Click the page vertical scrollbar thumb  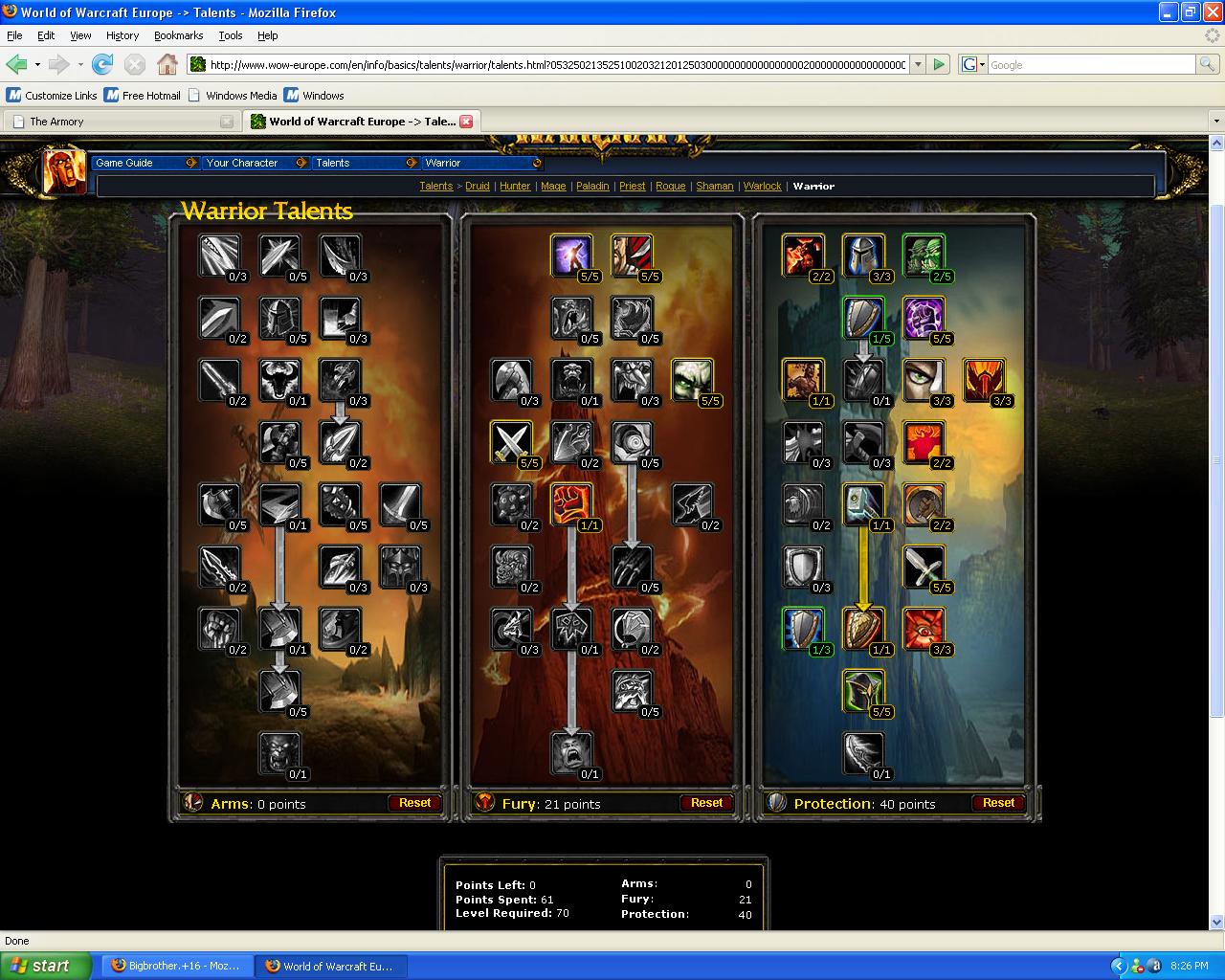(1216, 459)
